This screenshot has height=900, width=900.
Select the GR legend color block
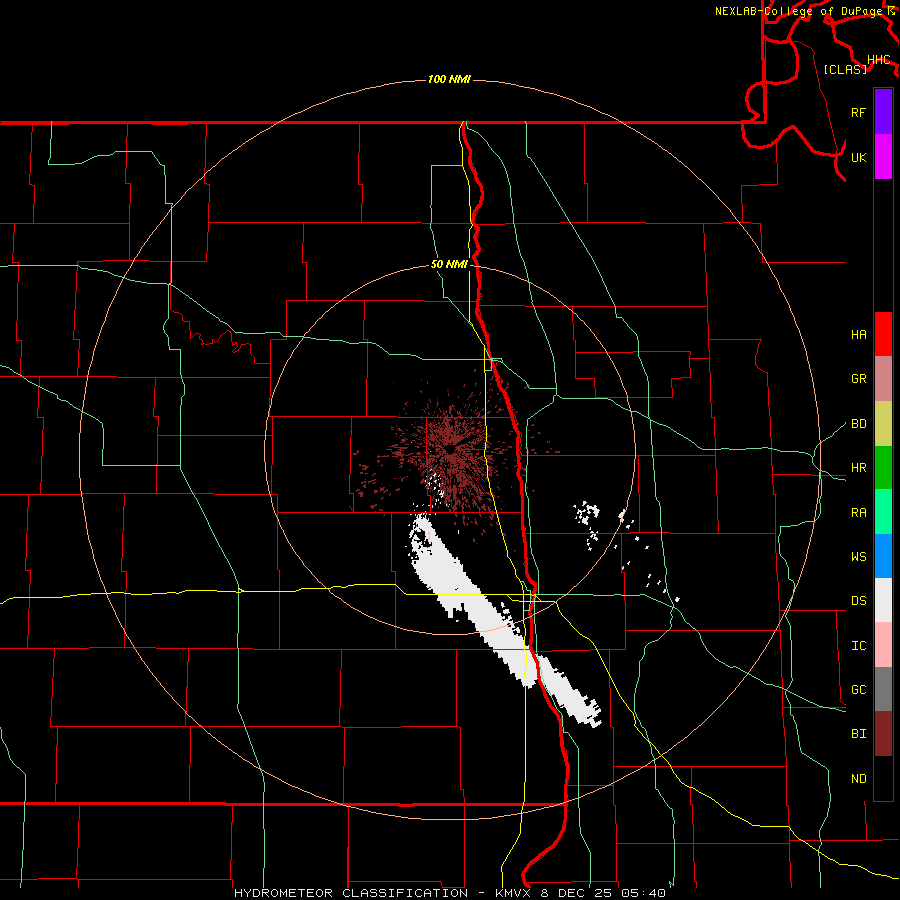coord(883,379)
